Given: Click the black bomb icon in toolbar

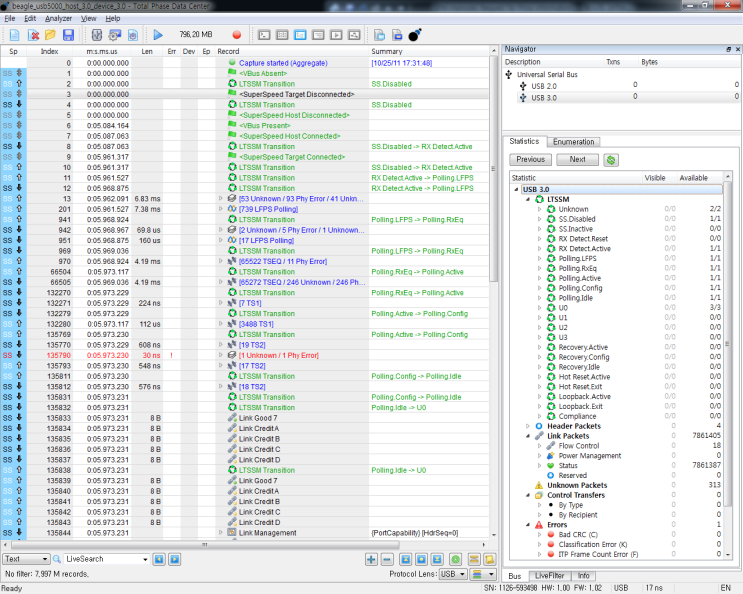Looking at the screenshot, I should (x=415, y=35).
